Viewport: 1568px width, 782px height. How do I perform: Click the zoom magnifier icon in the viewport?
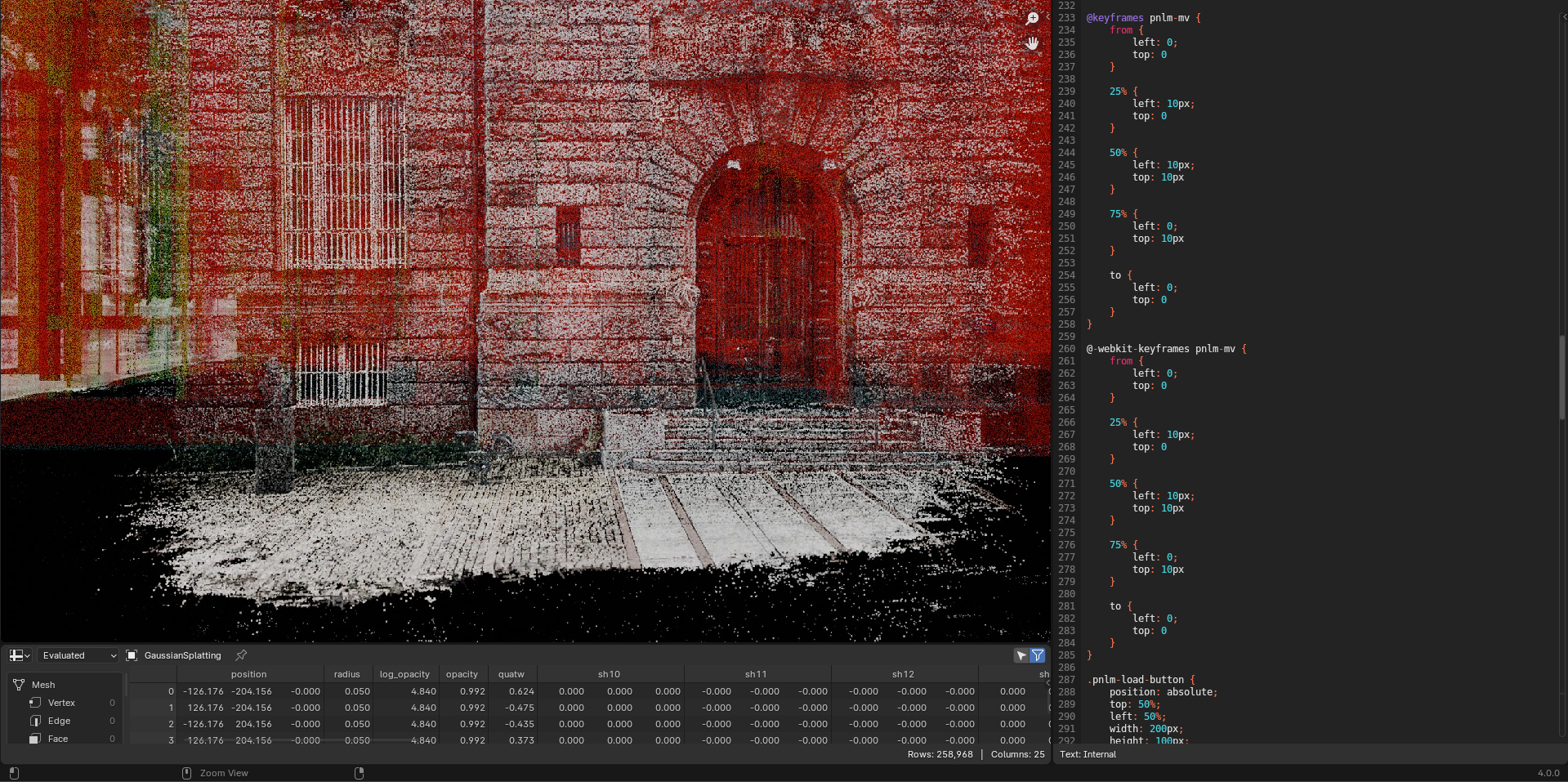coord(1032,19)
